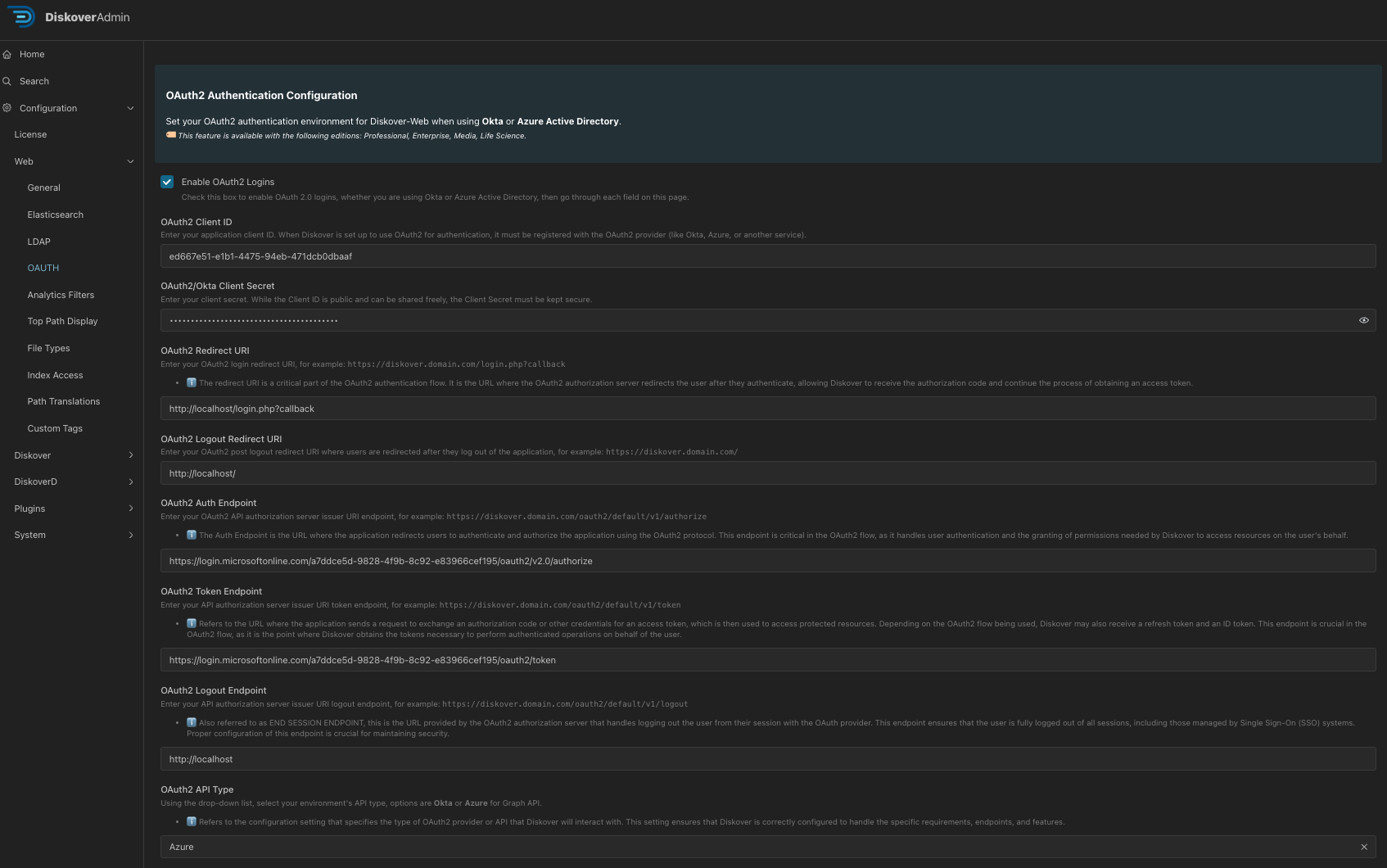1387x868 pixels.
Task: Click the Diskover logo icon
Action: [x=22, y=17]
